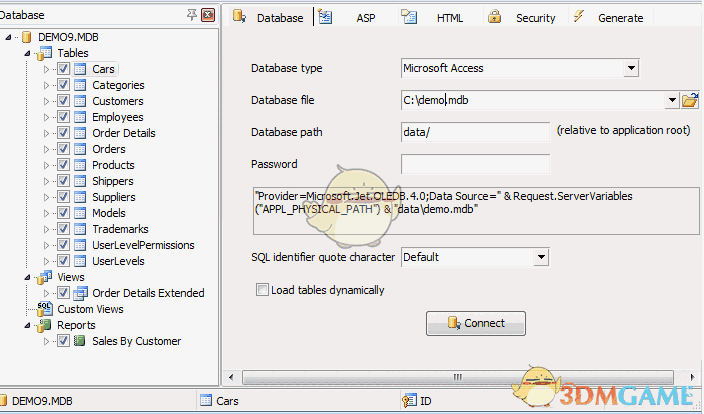Click the Reports folder icon
This screenshot has height=414, width=704.
pyautogui.click(x=44, y=325)
